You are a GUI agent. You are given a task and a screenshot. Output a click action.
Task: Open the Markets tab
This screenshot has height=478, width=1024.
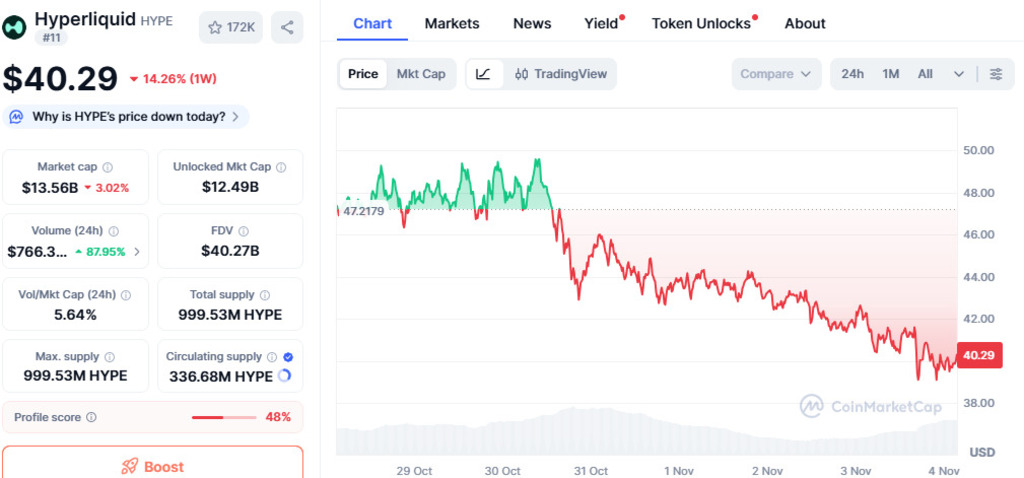(452, 23)
